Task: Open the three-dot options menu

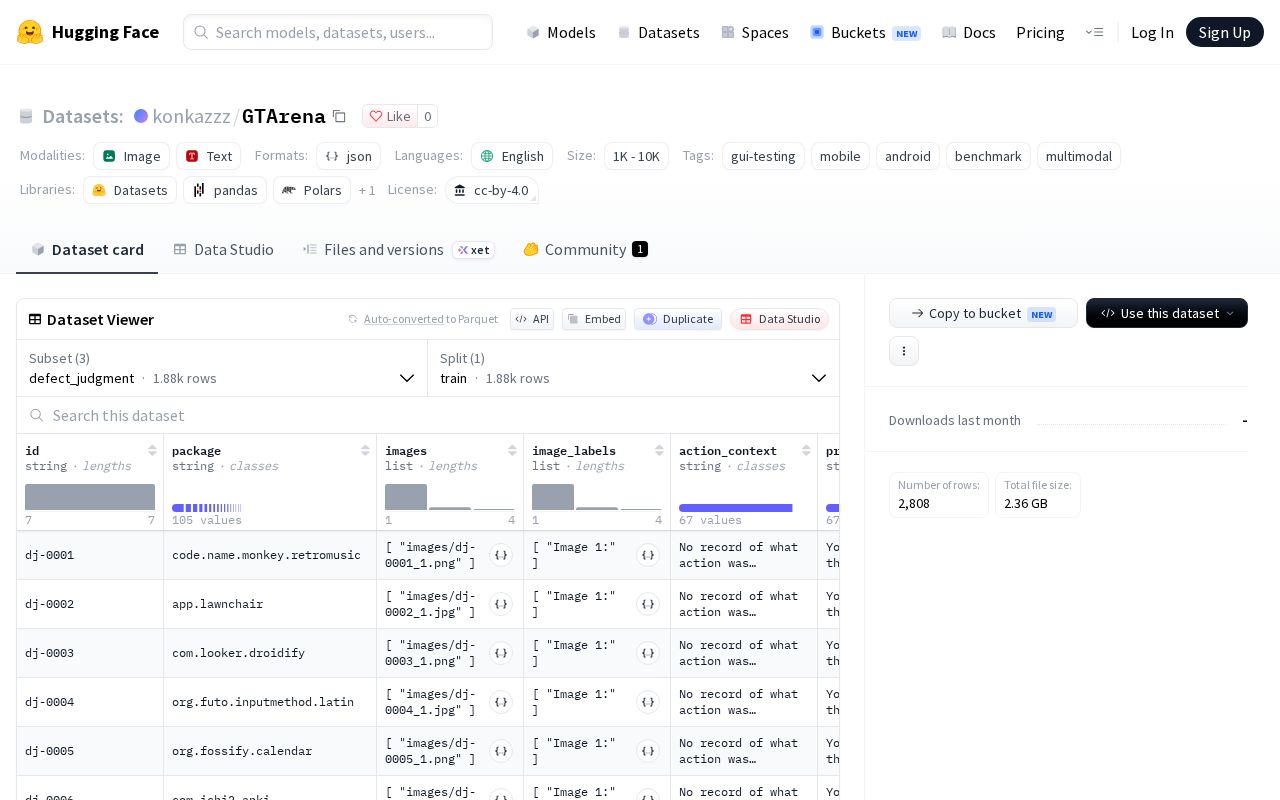Action: click(x=904, y=351)
